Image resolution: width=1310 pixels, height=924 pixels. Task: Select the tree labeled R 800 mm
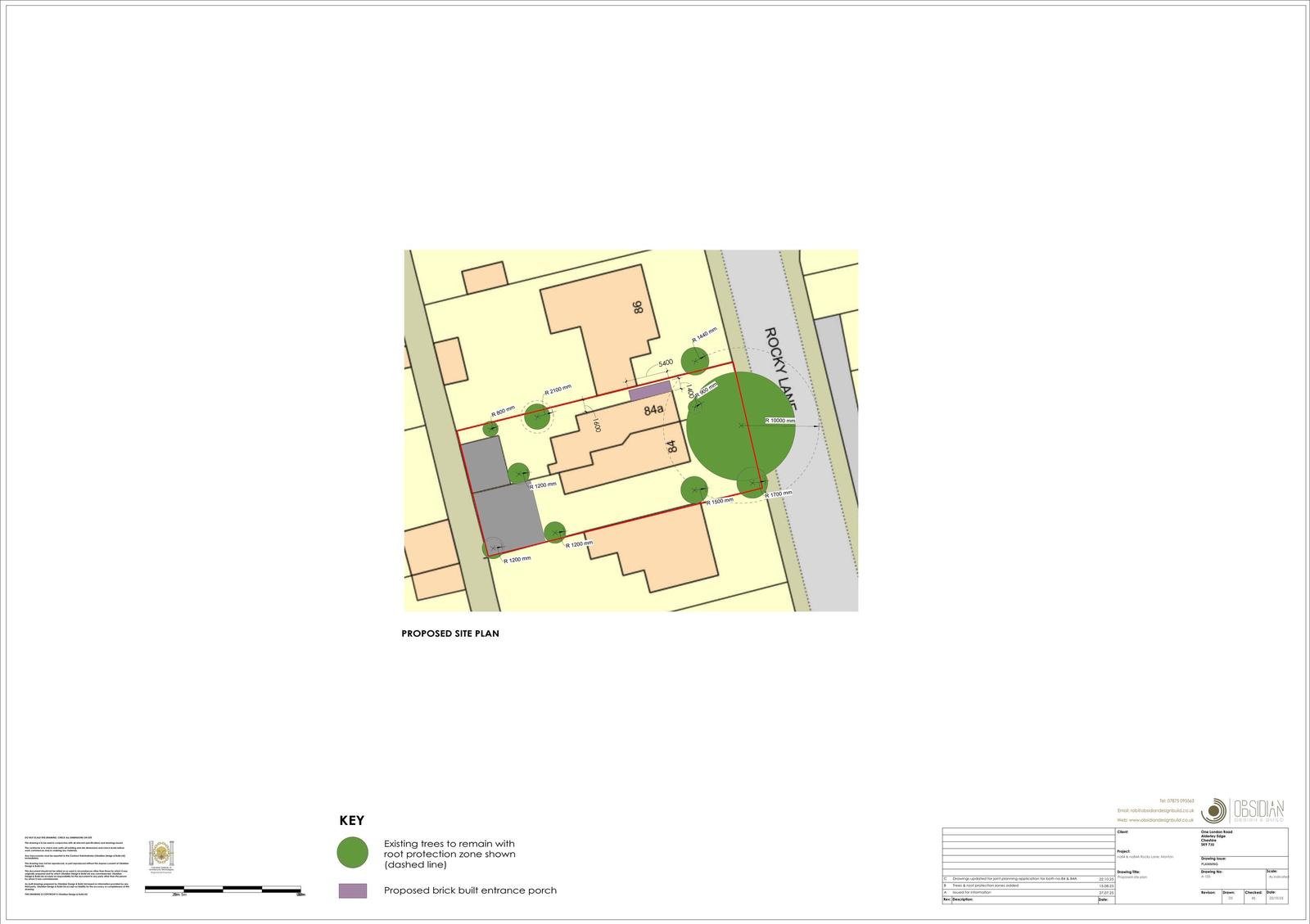pyautogui.click(x=490, y=428)
